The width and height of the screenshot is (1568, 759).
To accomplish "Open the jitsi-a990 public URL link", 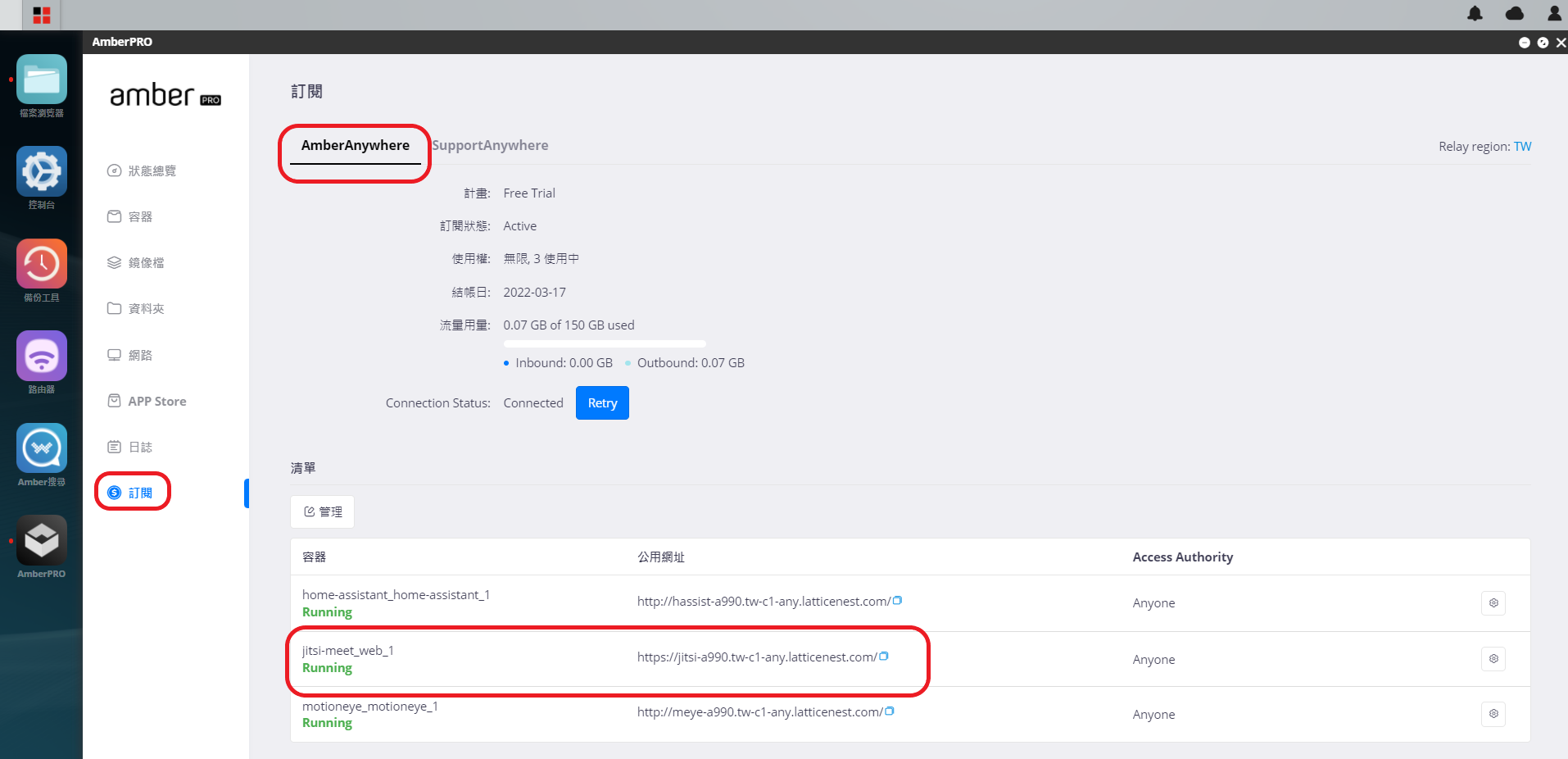I will 757,657.
